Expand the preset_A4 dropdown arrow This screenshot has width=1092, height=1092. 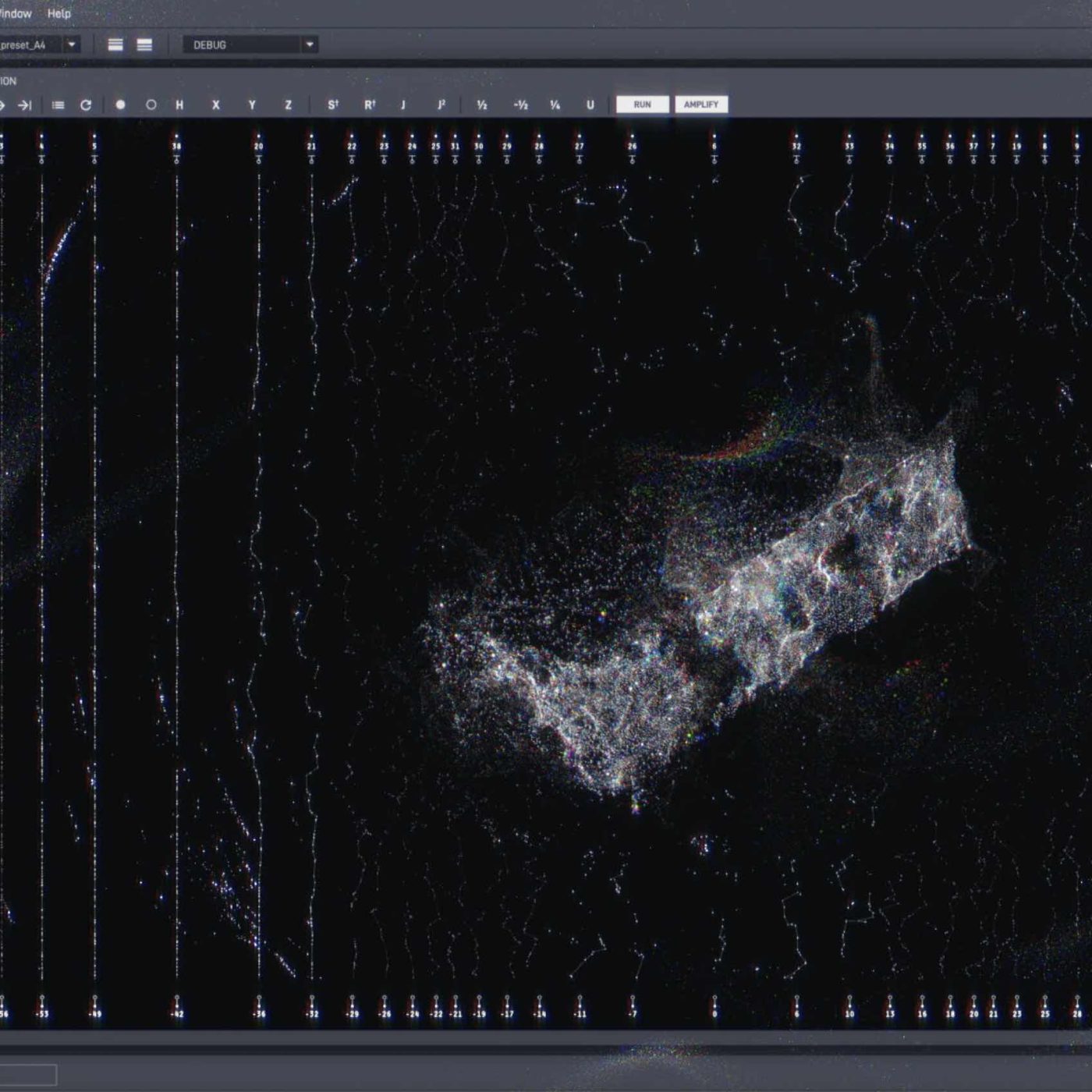click(72, 45)
